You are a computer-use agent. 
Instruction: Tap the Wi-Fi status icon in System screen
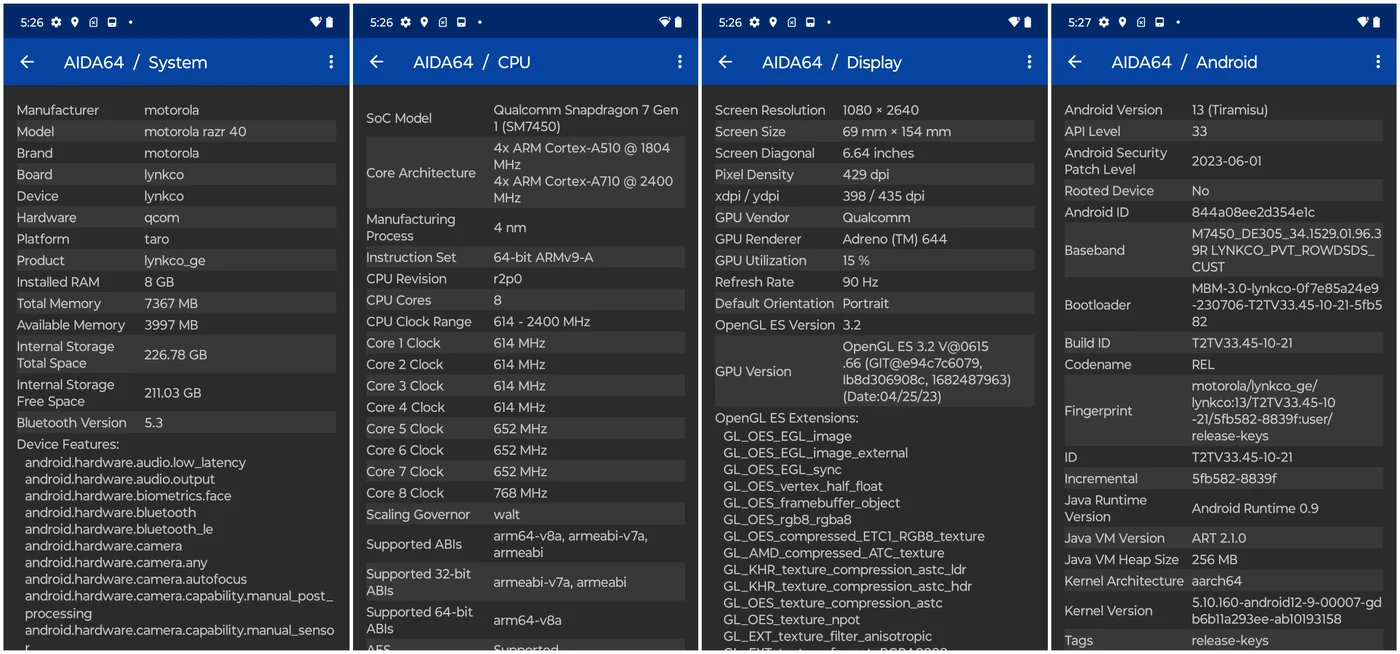click(x=316, y=22)
